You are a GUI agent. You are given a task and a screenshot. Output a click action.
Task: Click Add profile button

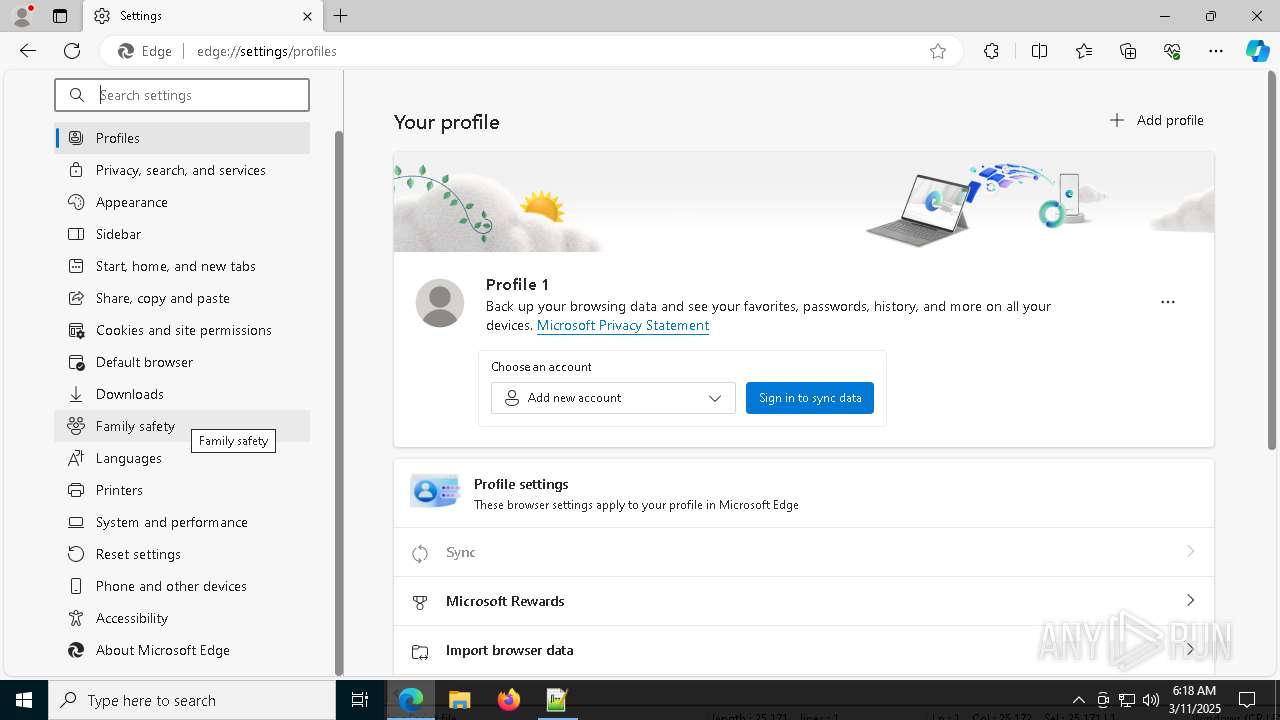1156,120
